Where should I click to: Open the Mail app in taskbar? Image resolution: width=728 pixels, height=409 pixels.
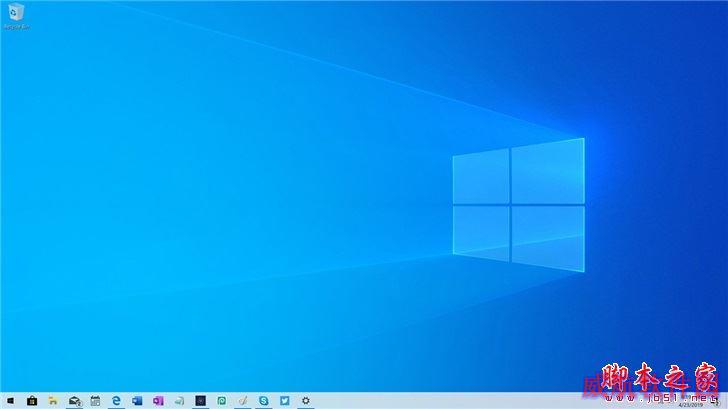(x=75, y=401)
